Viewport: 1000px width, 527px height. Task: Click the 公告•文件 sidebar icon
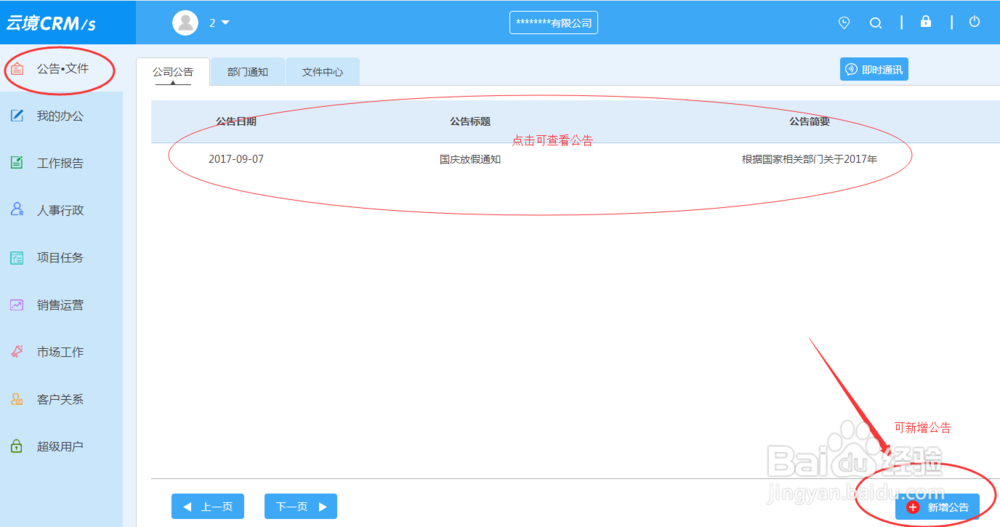(x=17, y=69)
